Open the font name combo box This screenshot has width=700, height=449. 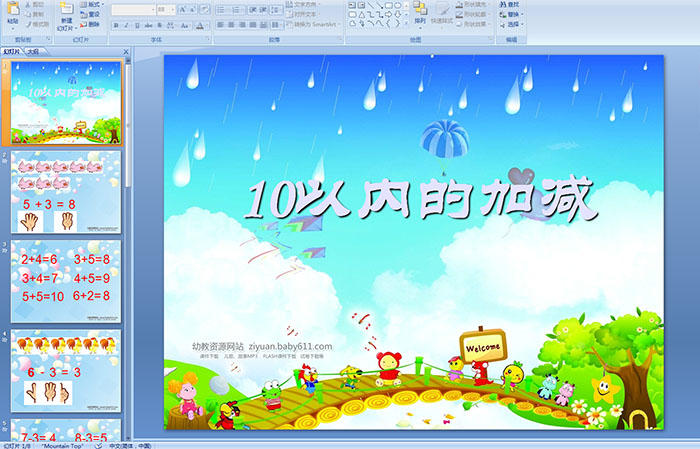[133, 9]
